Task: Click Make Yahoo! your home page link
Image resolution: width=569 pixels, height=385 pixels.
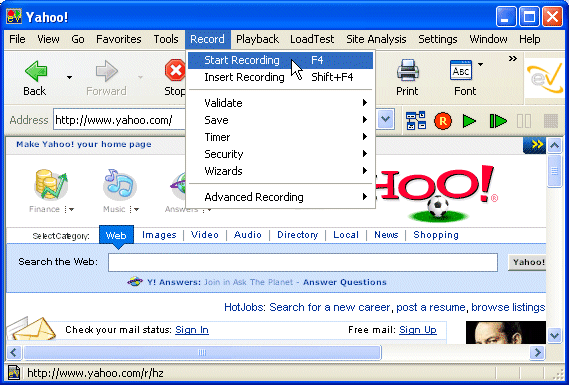Action: 84,144
